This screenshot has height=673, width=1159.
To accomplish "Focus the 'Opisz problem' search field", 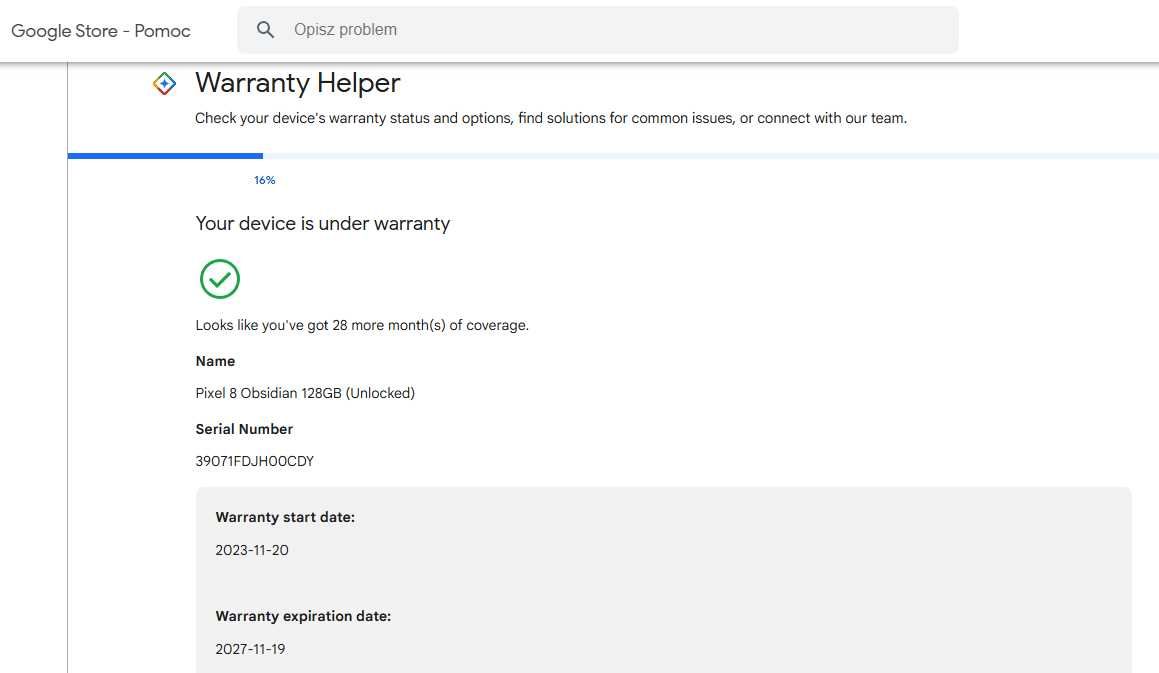I will [x=598, y=30].
